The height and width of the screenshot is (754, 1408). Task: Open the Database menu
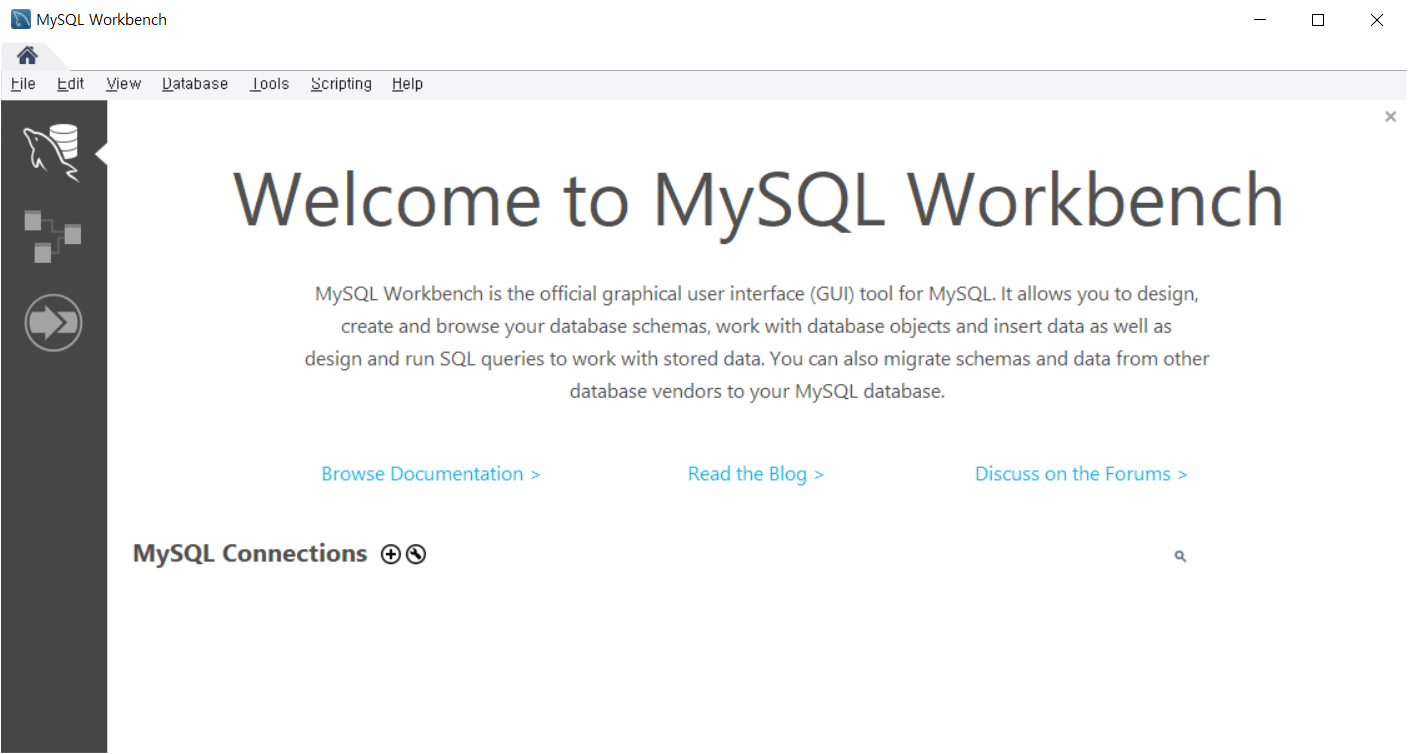tap(195, 84)
